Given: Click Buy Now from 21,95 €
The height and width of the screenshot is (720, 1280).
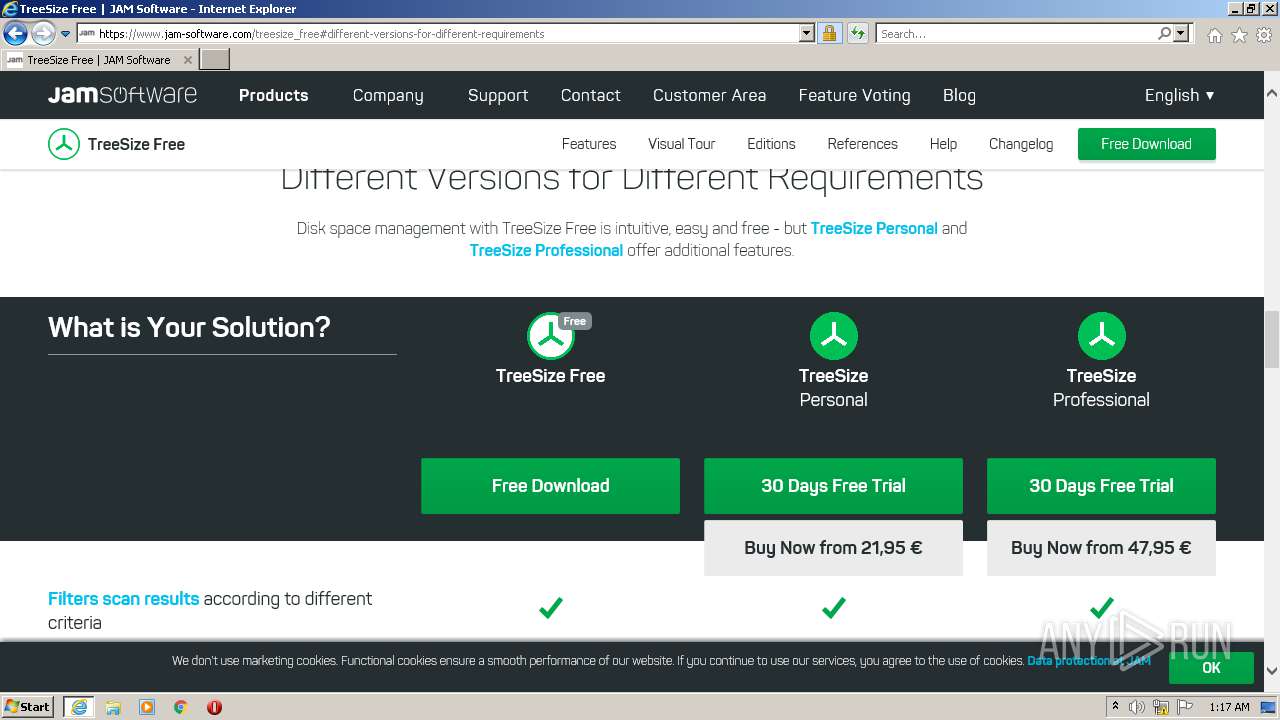Looking at the screenshot, I should [833, 548].
